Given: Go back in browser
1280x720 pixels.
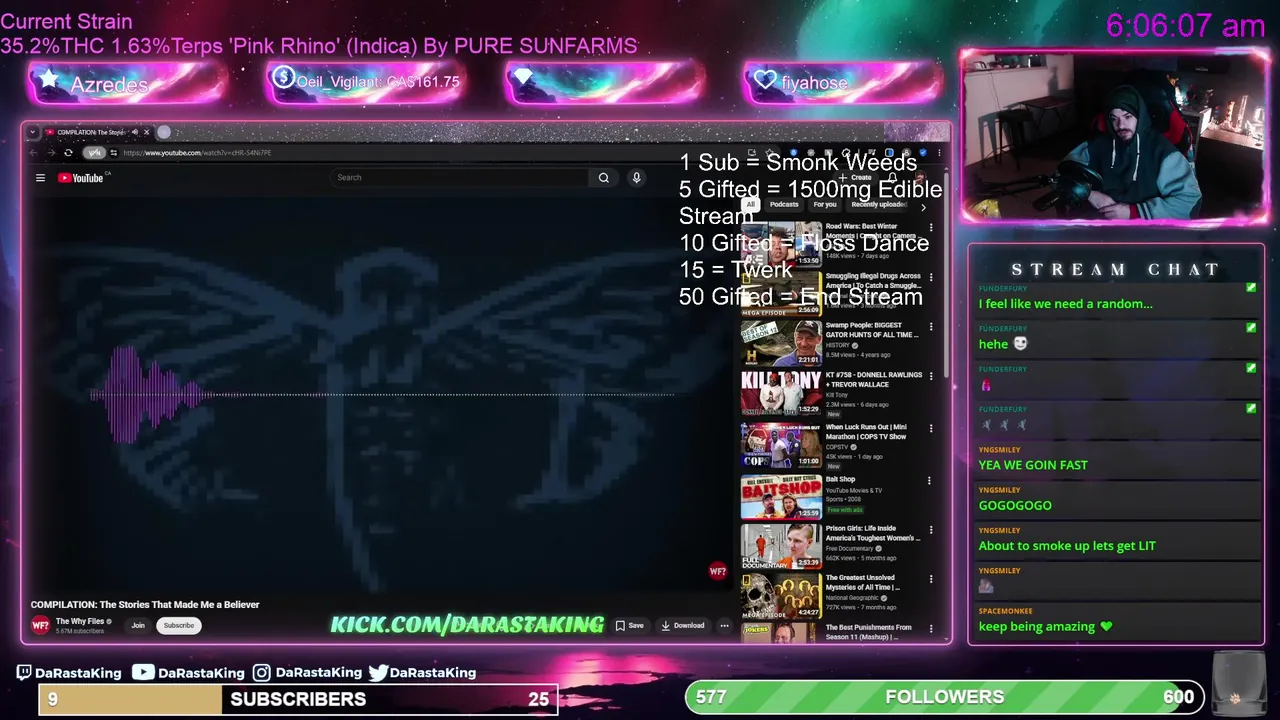Looking at the screenshot, I should [x=33, y=153].
